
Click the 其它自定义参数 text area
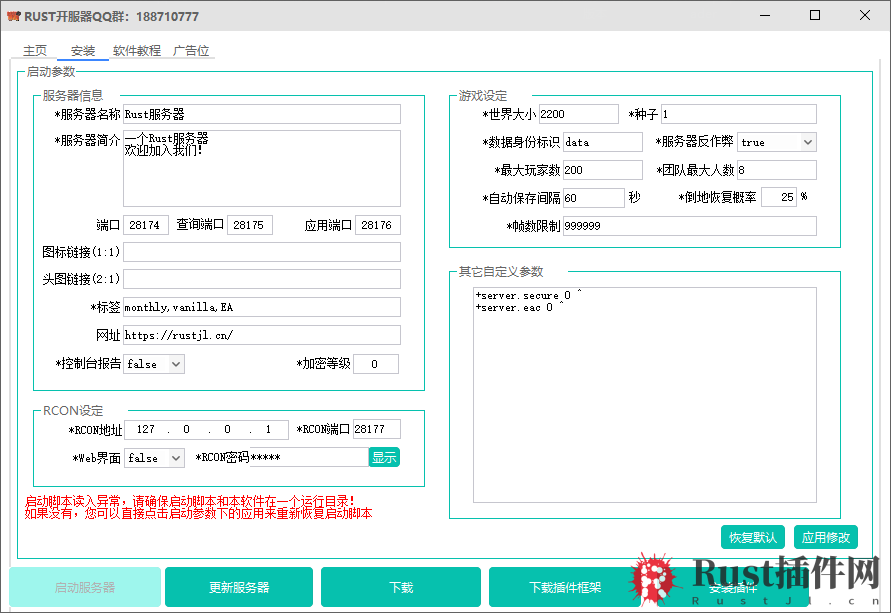pos(645,395)
